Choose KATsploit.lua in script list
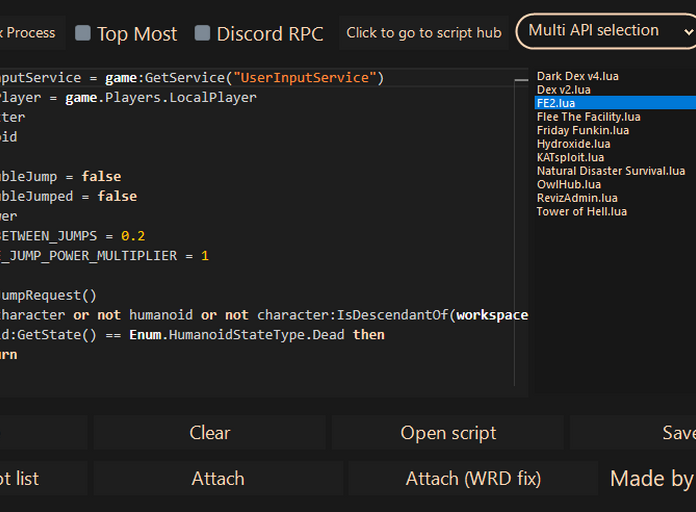 (x=570, y=157)
